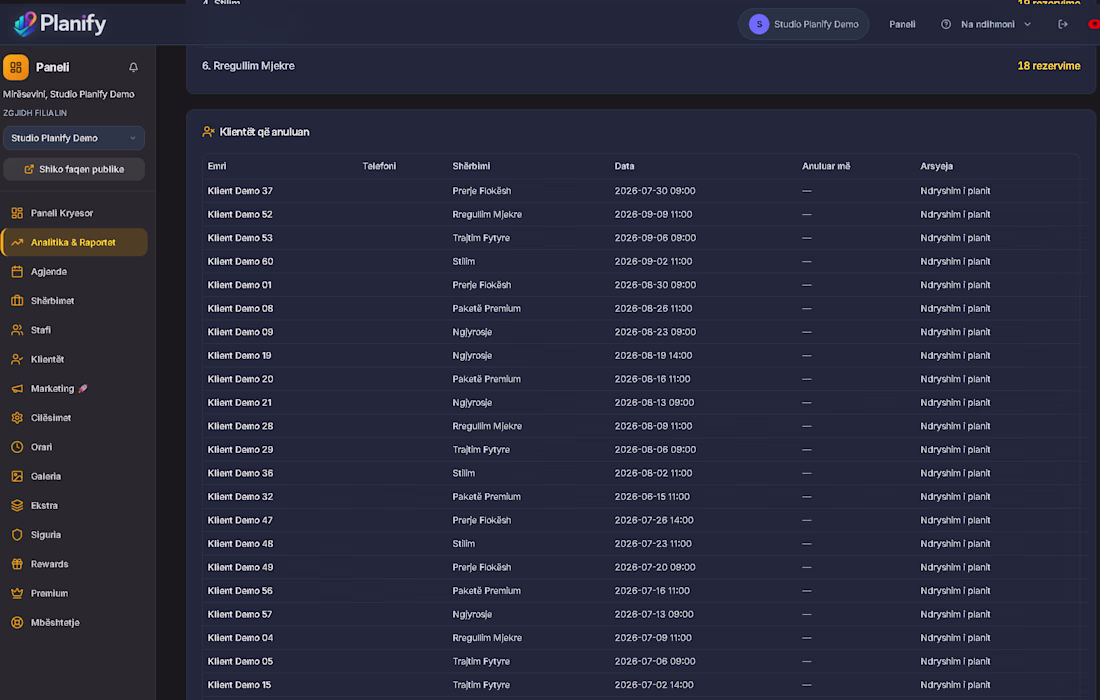The height and width of the screenshot is (700, 1100).
Task: Select the Klient Demo 37 row name
Action: 240,191
